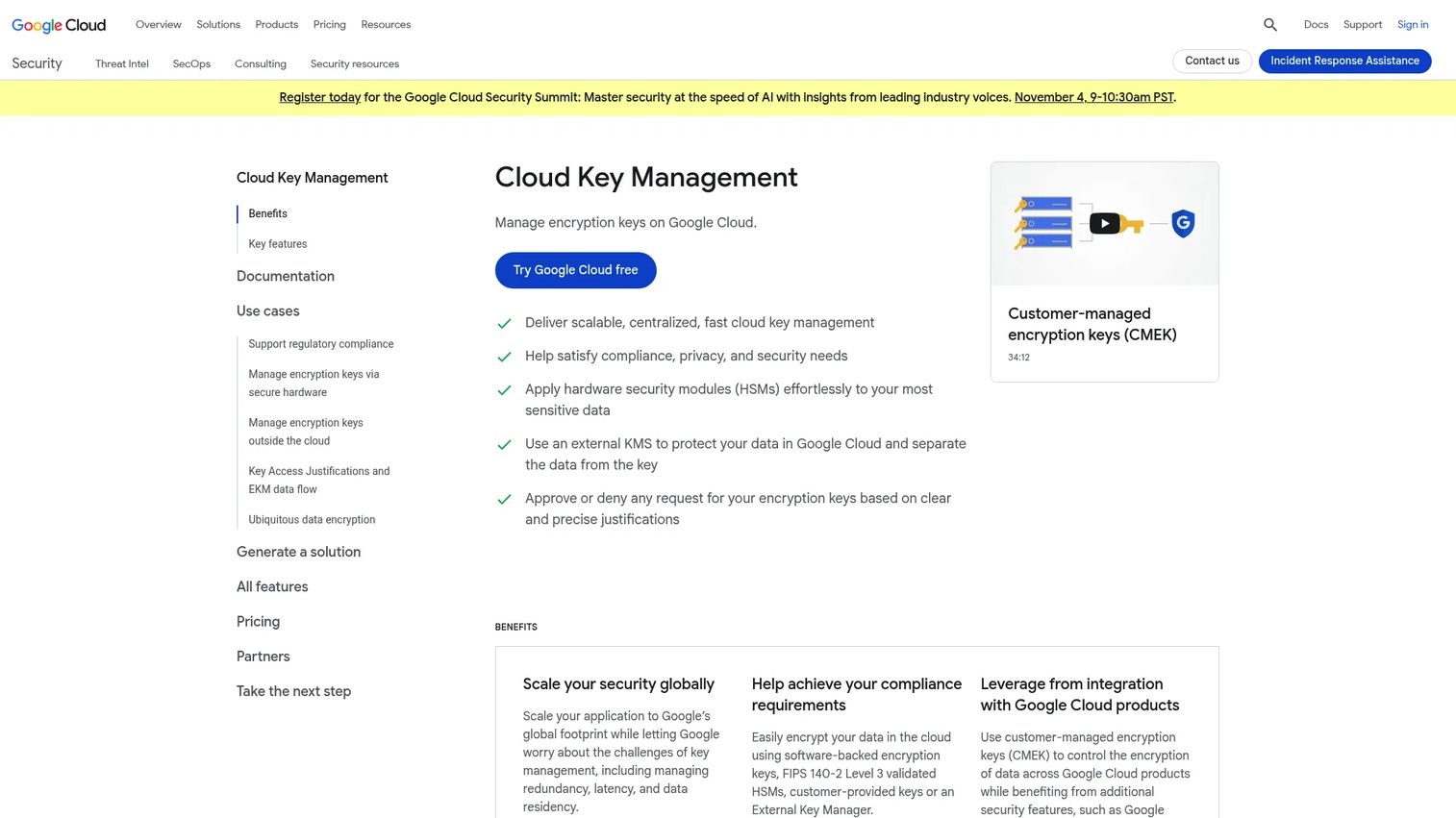
Task: Go to Pricing in top navigation
Action: point(330,25)
